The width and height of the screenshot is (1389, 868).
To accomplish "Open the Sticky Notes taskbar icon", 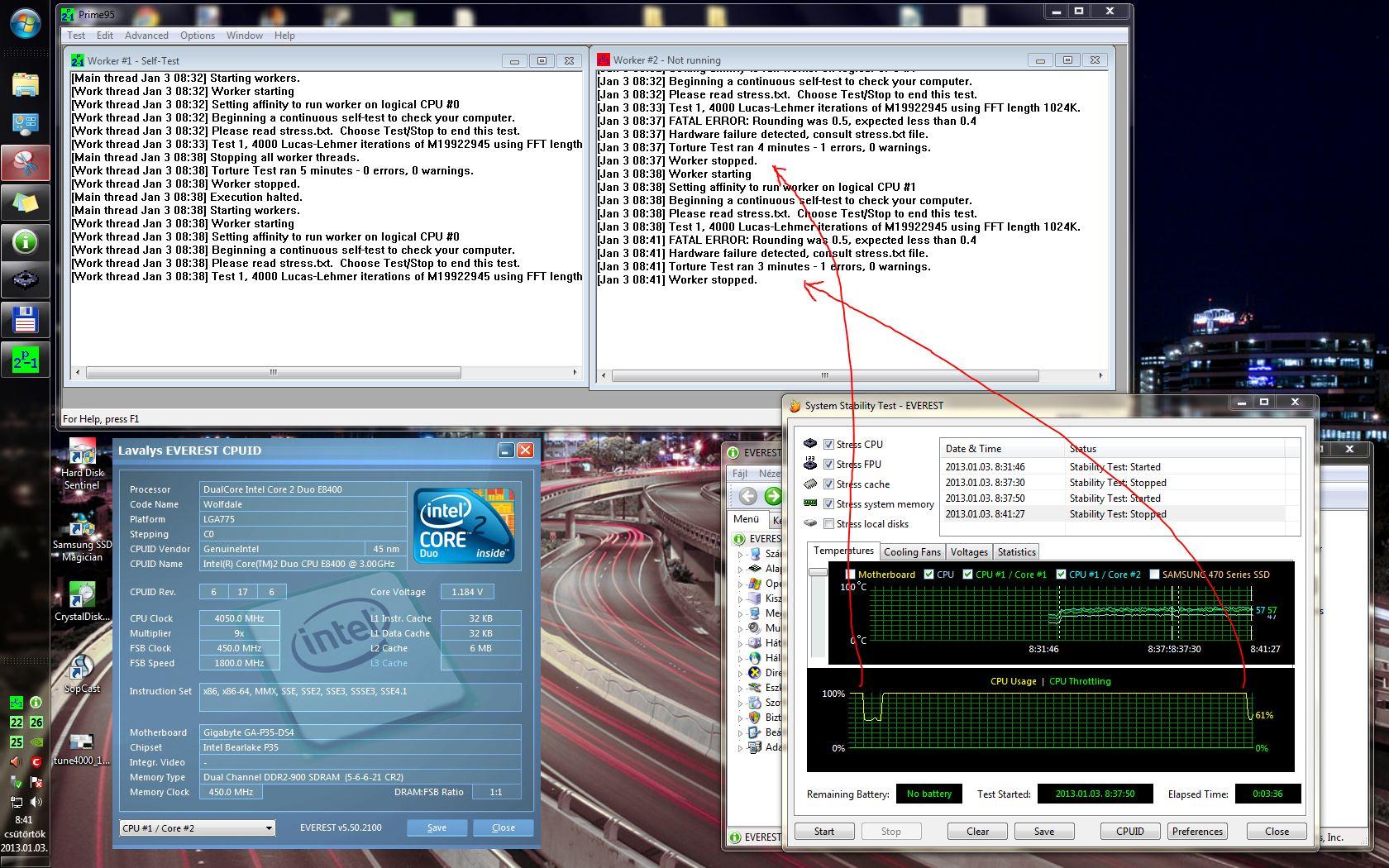I will 25,203.
